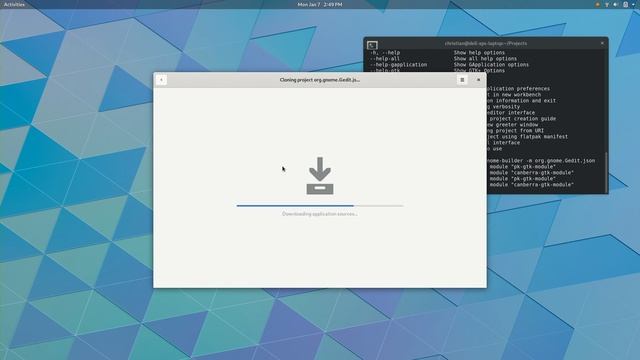Click "--help-gapplication" option in terminal
This screenshot has height=360, width=640.
[398, 64]
